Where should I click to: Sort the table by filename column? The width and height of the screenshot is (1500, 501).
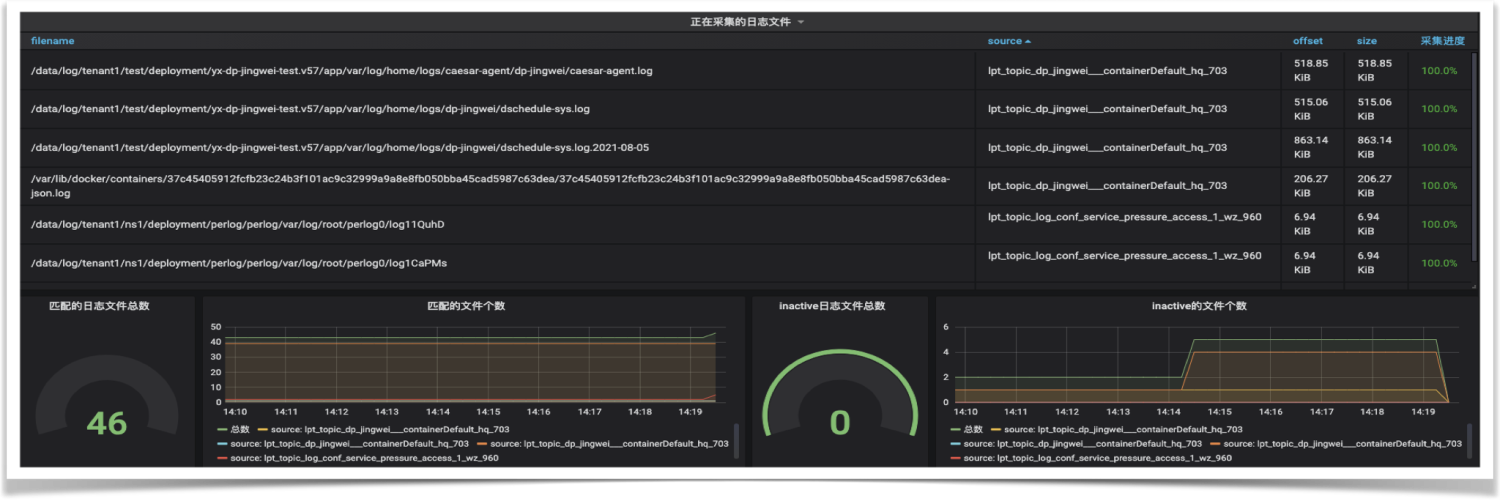click(52, 41)
